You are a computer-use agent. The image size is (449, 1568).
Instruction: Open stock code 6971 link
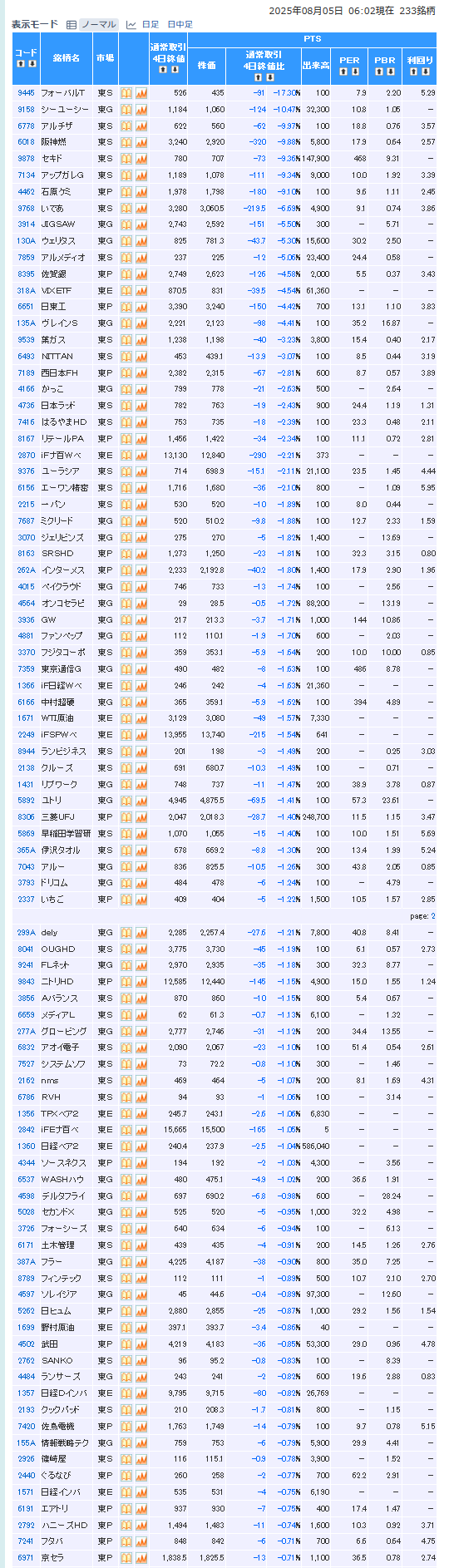pyautogui.click(x=26, y=1558)
